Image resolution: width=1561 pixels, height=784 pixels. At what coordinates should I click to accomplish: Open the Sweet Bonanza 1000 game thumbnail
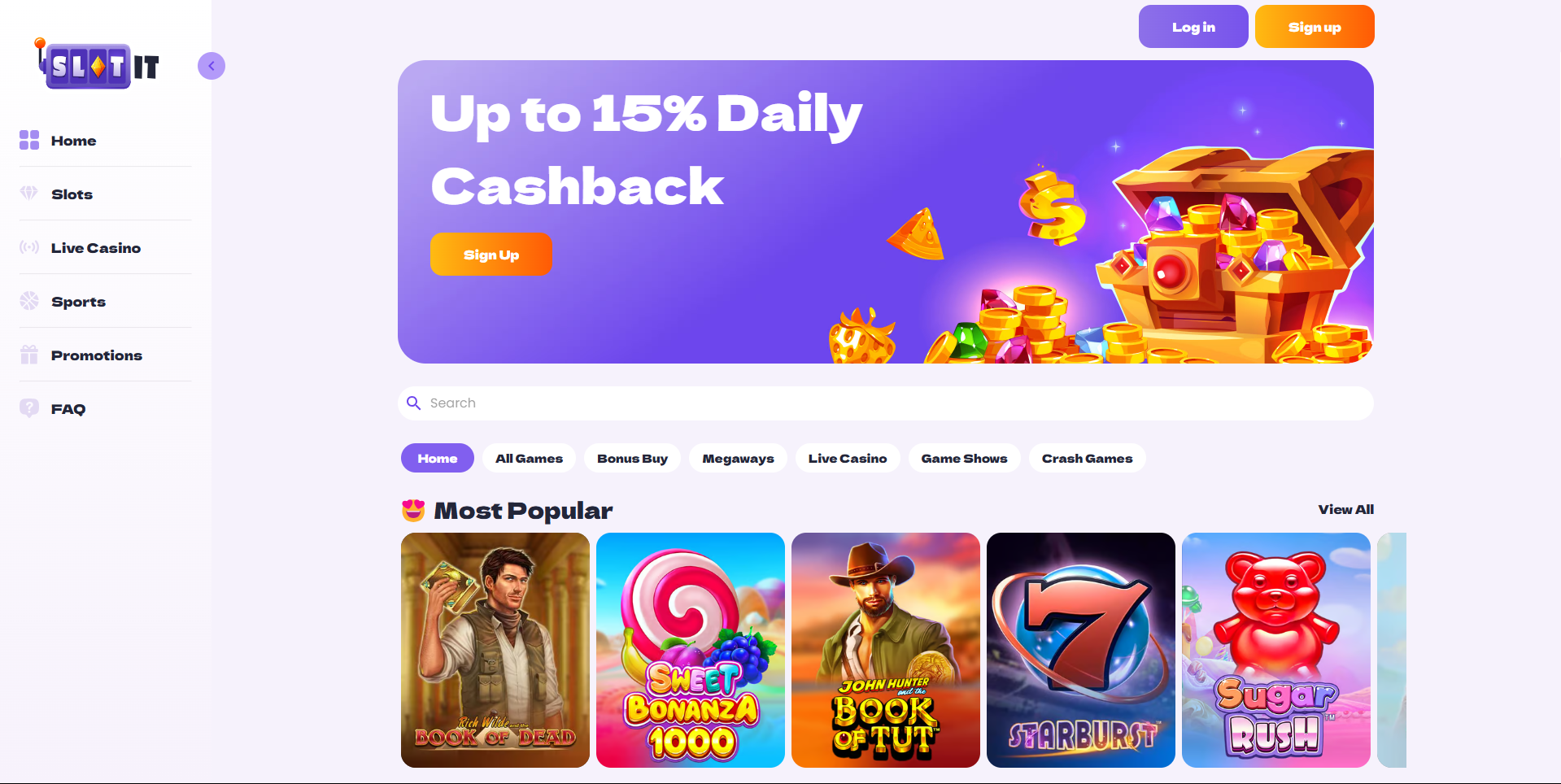coord(690,650)
